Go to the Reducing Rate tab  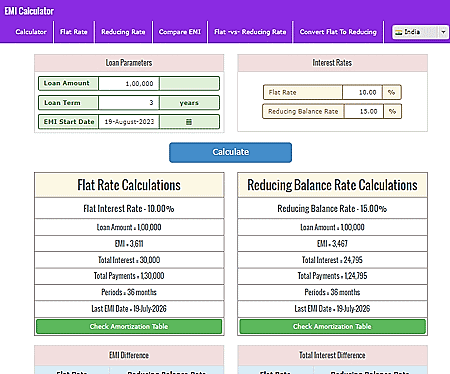pyautogui.click(x=123, y=32)
